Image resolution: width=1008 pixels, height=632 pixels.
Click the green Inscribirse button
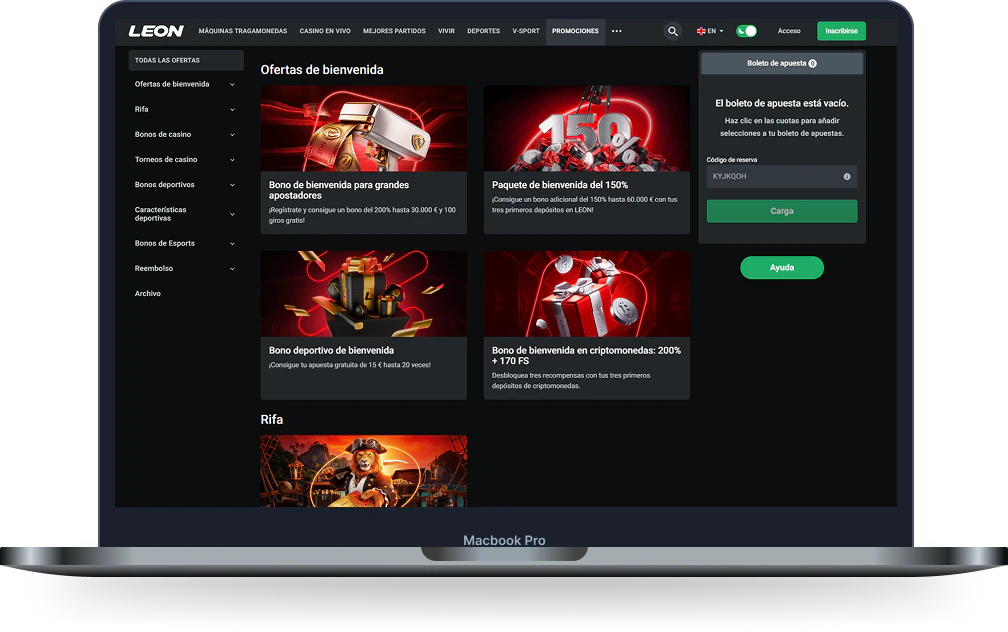841,31
